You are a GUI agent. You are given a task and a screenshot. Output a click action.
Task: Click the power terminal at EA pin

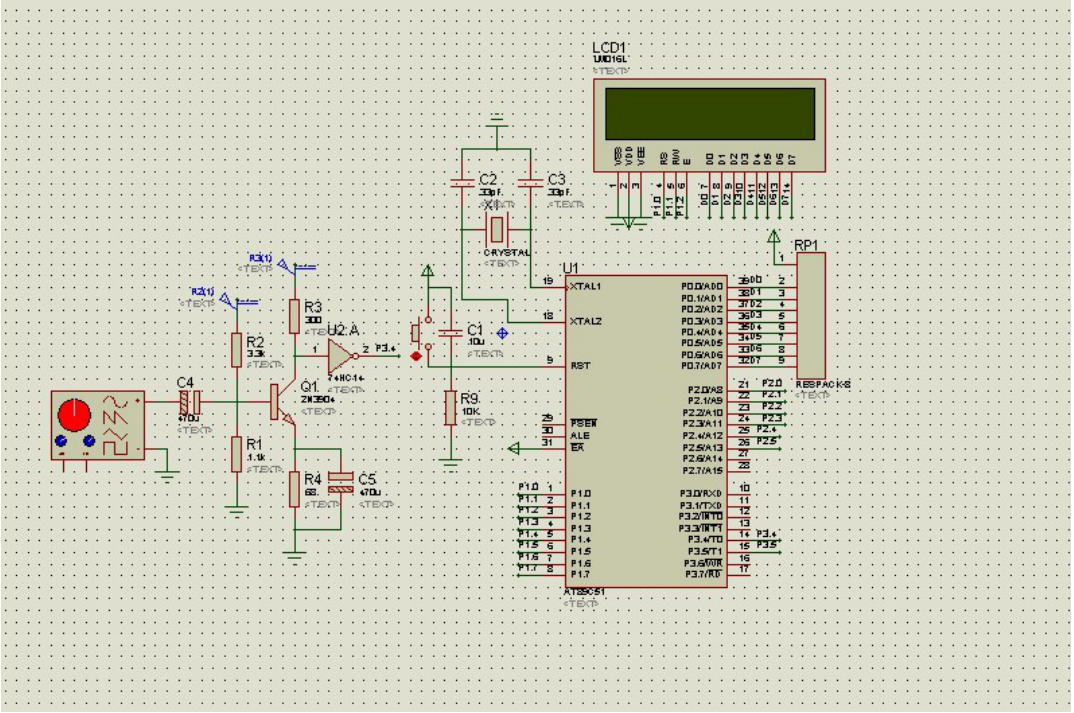click(514, 449)
